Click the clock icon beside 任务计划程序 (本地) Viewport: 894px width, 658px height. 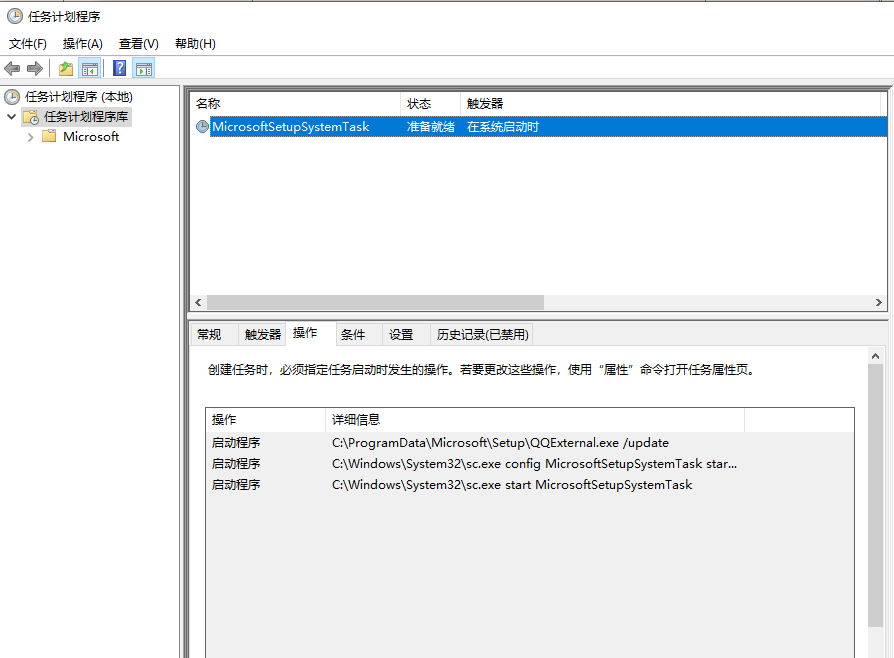12,97
